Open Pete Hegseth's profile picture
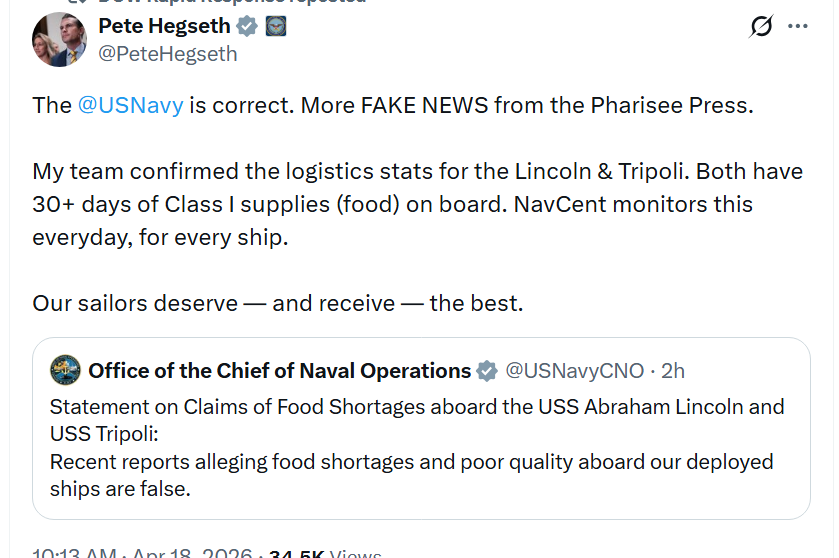 pyautogui.click(x=59, y=40)
